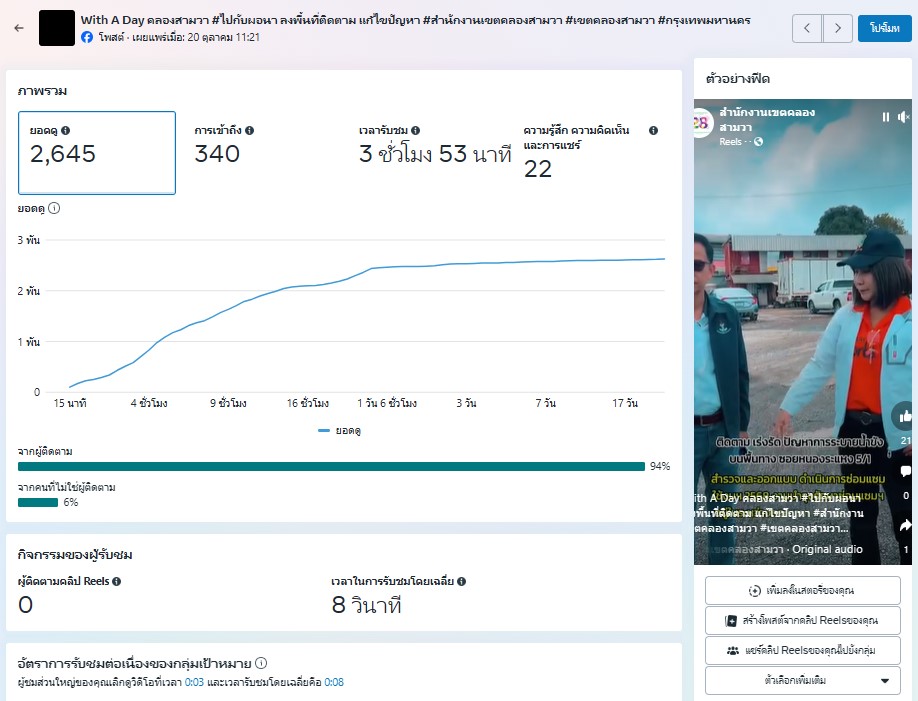Screen dimensions: 918x701
Task: Click the back arrow at top left
Action: click(19, 28)
